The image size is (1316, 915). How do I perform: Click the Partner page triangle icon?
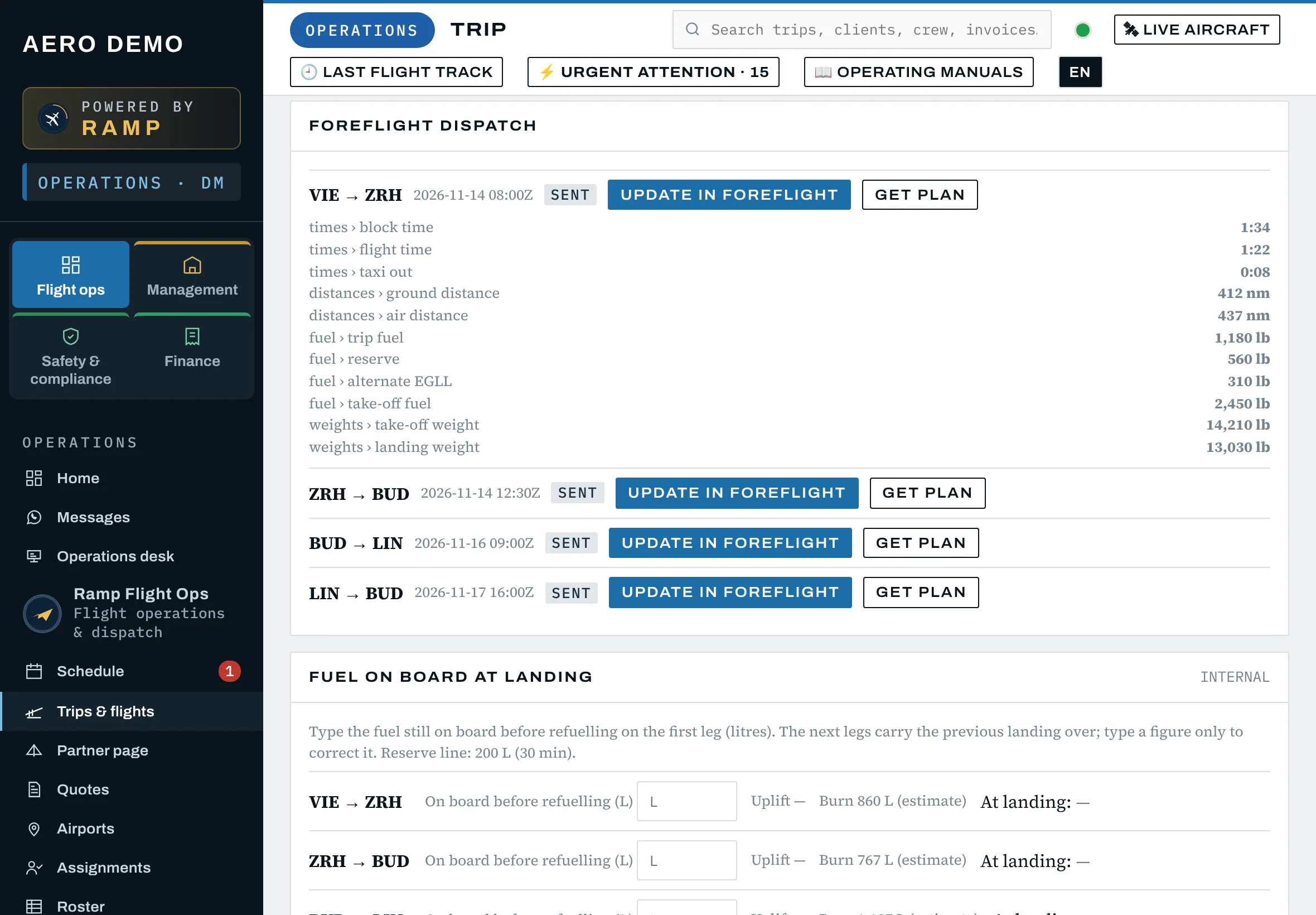click(x=34, y=750)
